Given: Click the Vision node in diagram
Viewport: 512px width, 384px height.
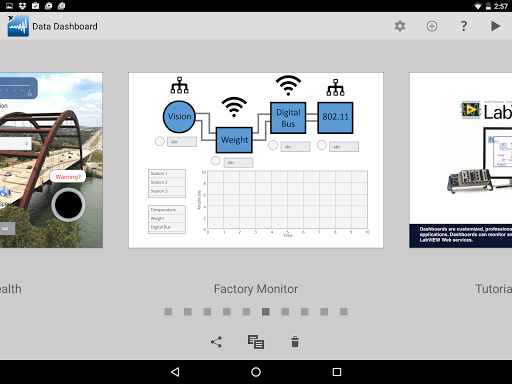Looking at the screenshot, I should click(179, 117).
